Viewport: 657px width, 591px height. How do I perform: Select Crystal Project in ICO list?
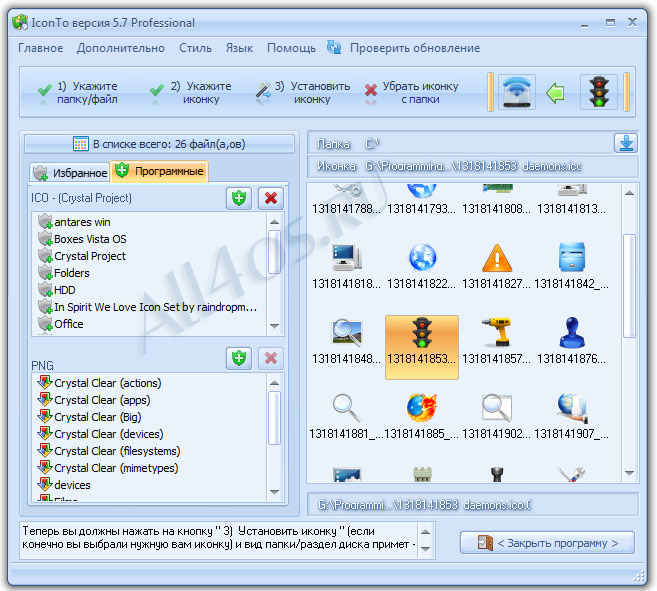90,256
